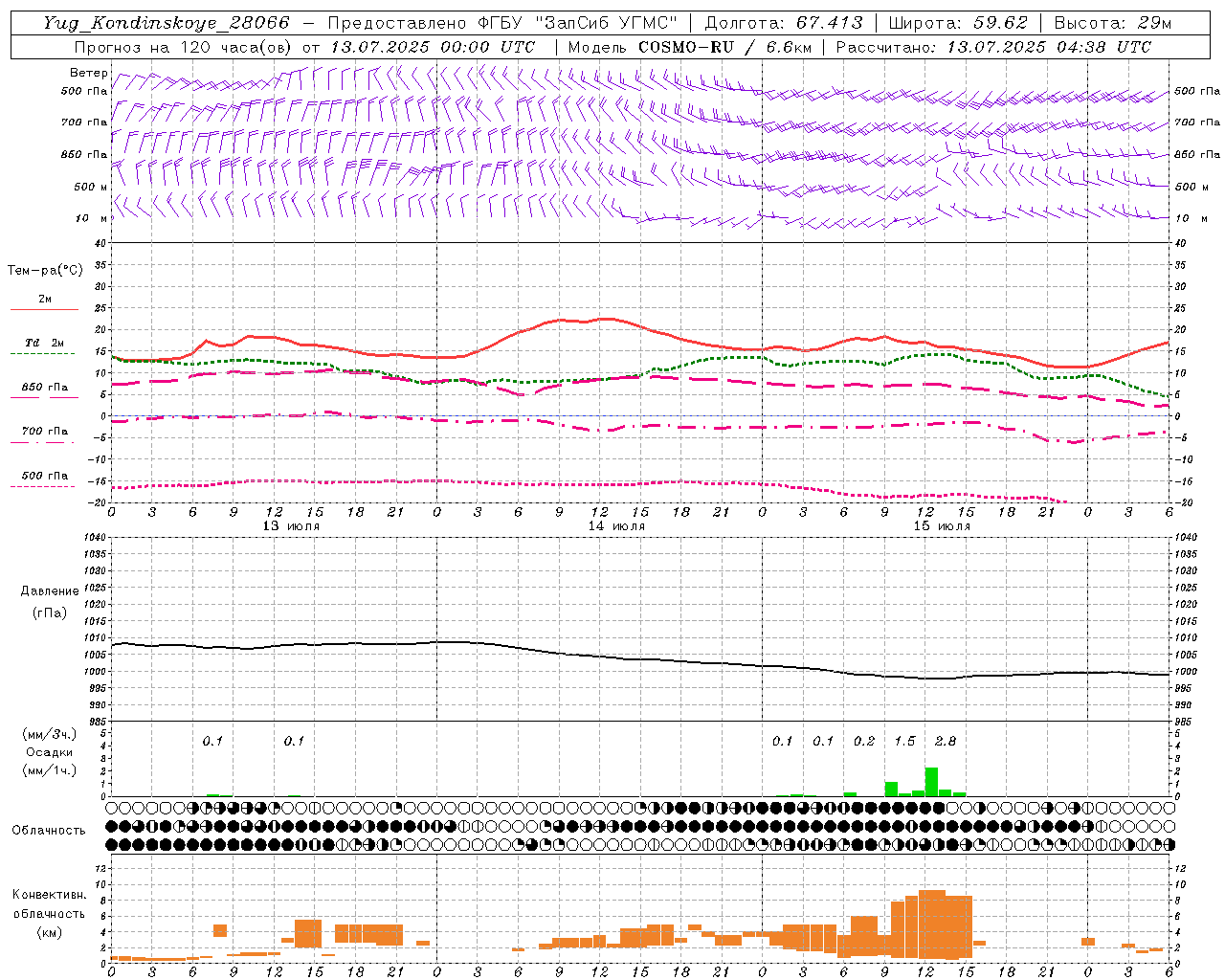Click the latitude value Широта: 59.62

coord(958,23)
